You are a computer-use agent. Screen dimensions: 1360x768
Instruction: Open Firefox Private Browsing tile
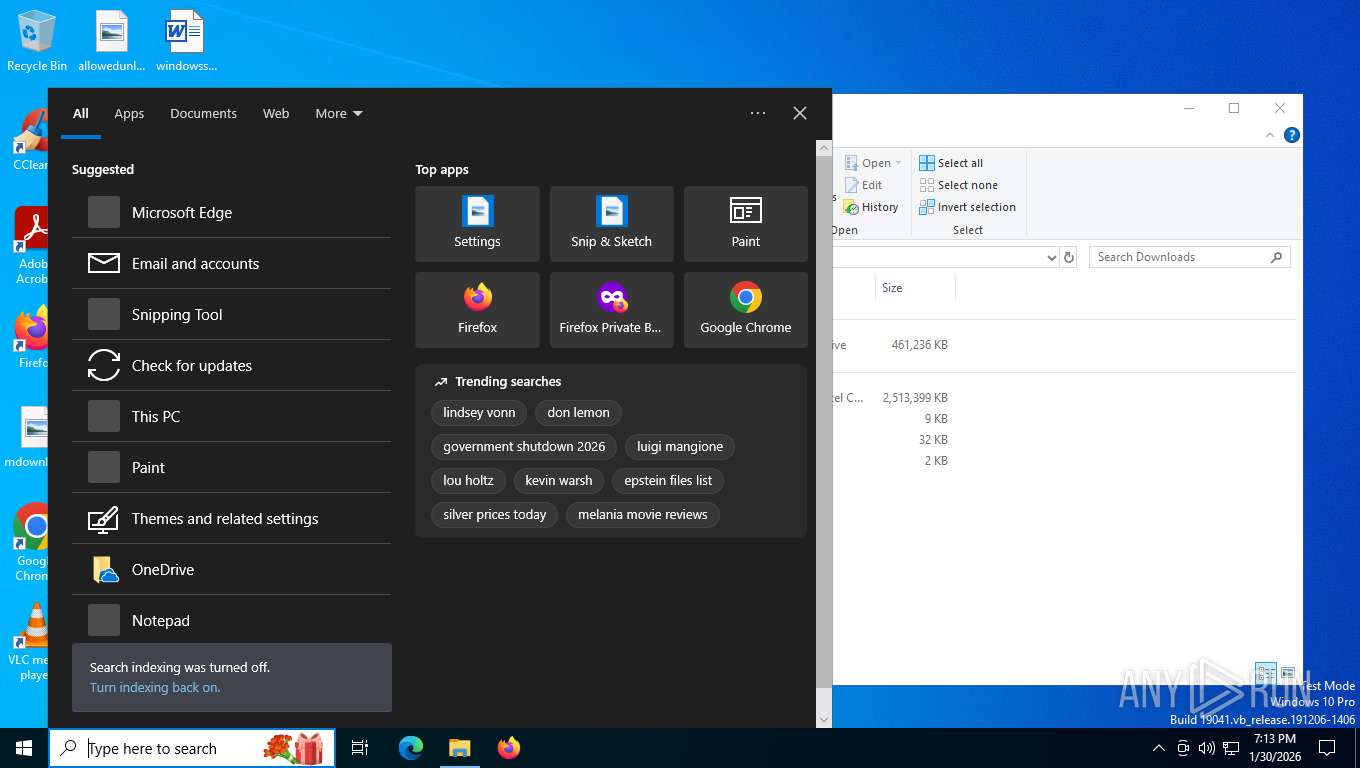coord(611,310)
